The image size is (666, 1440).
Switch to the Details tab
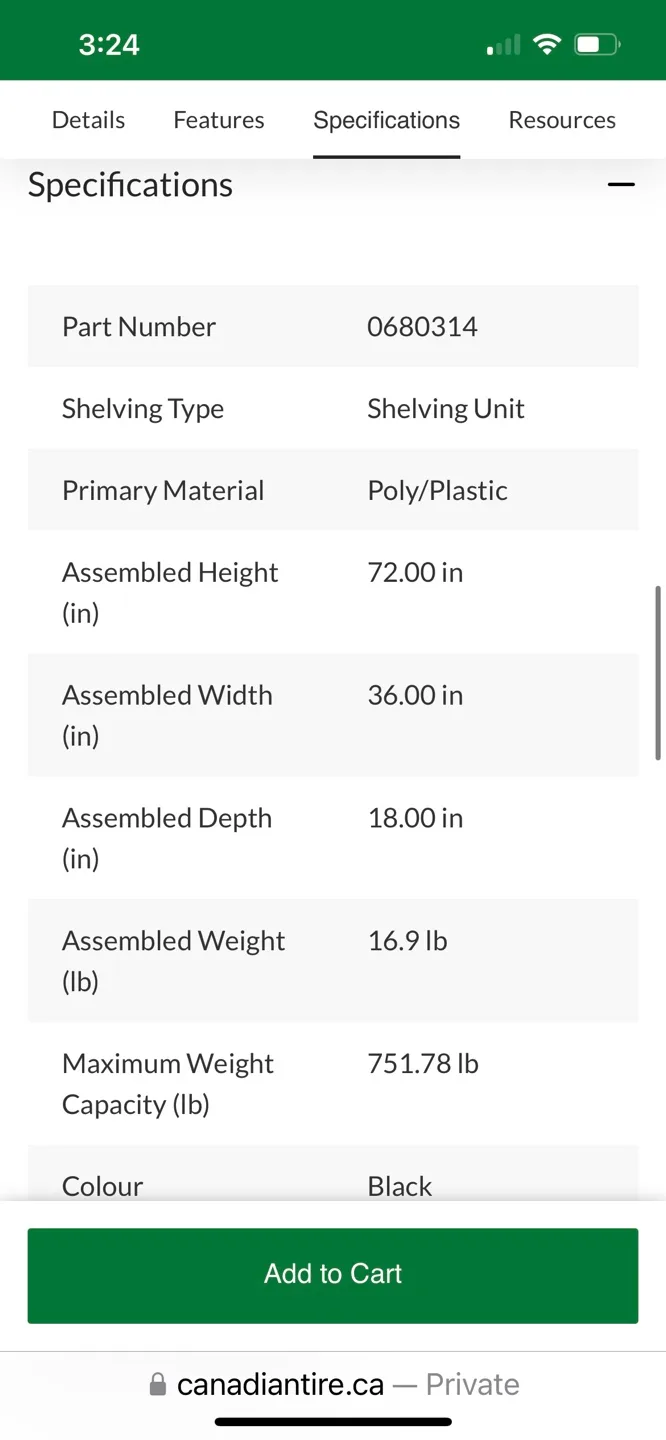click(x=88, y=119)
